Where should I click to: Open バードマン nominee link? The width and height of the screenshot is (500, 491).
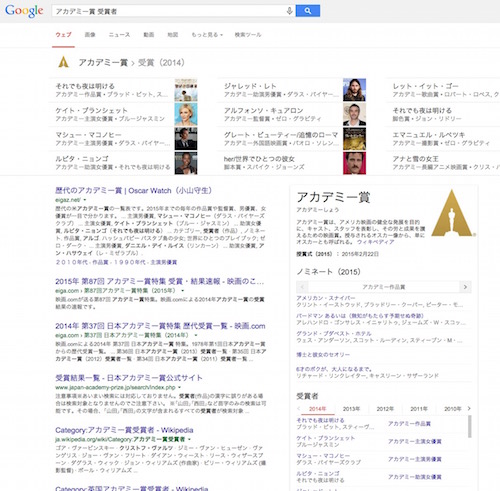click(x=360, y=316)
